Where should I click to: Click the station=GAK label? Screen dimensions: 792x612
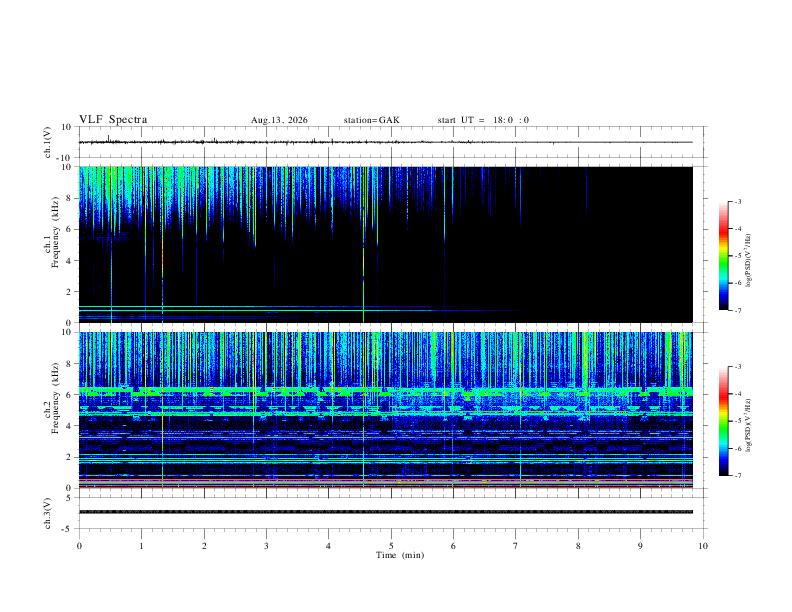point(371,120)
